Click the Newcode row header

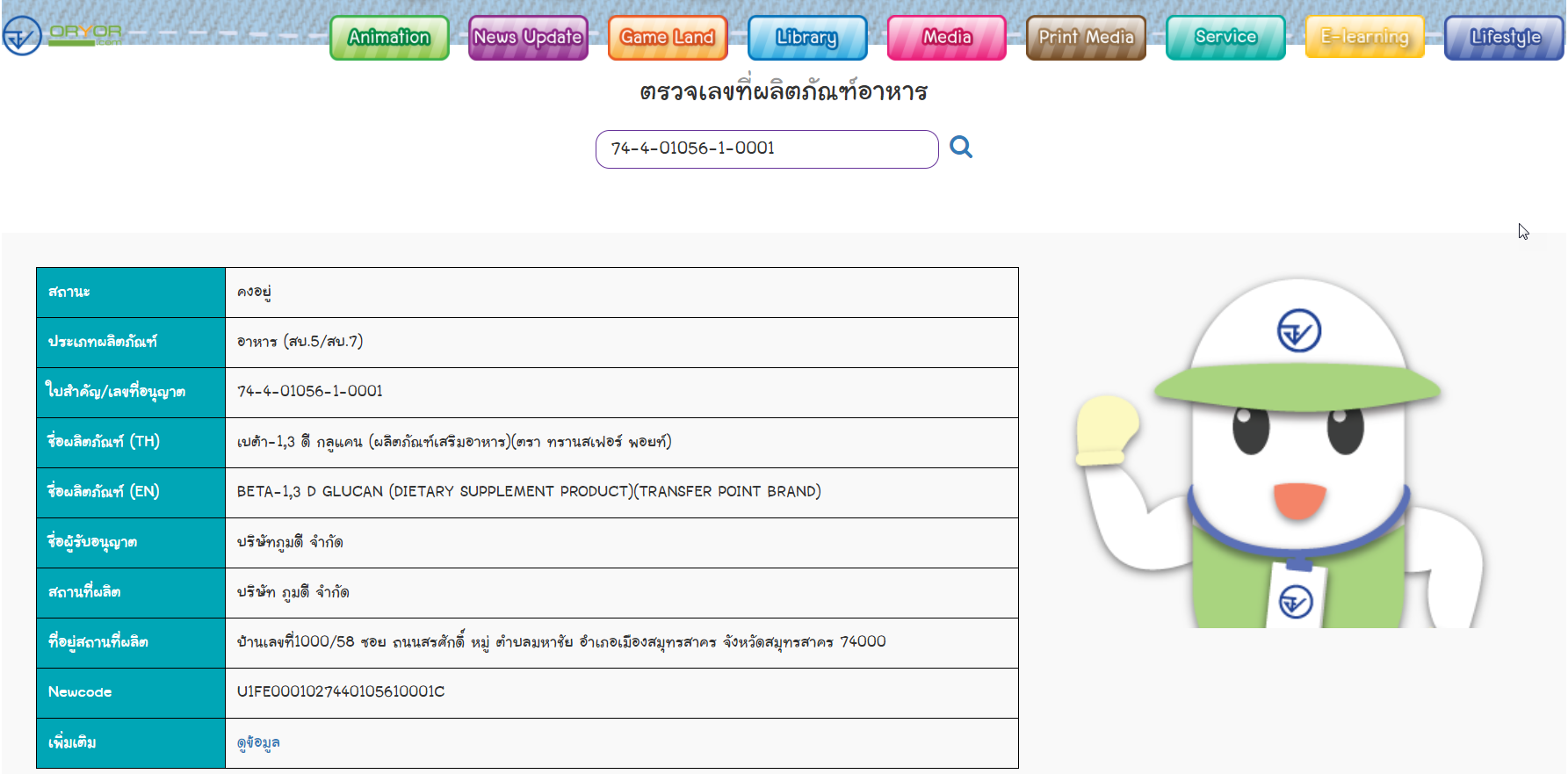131,693
